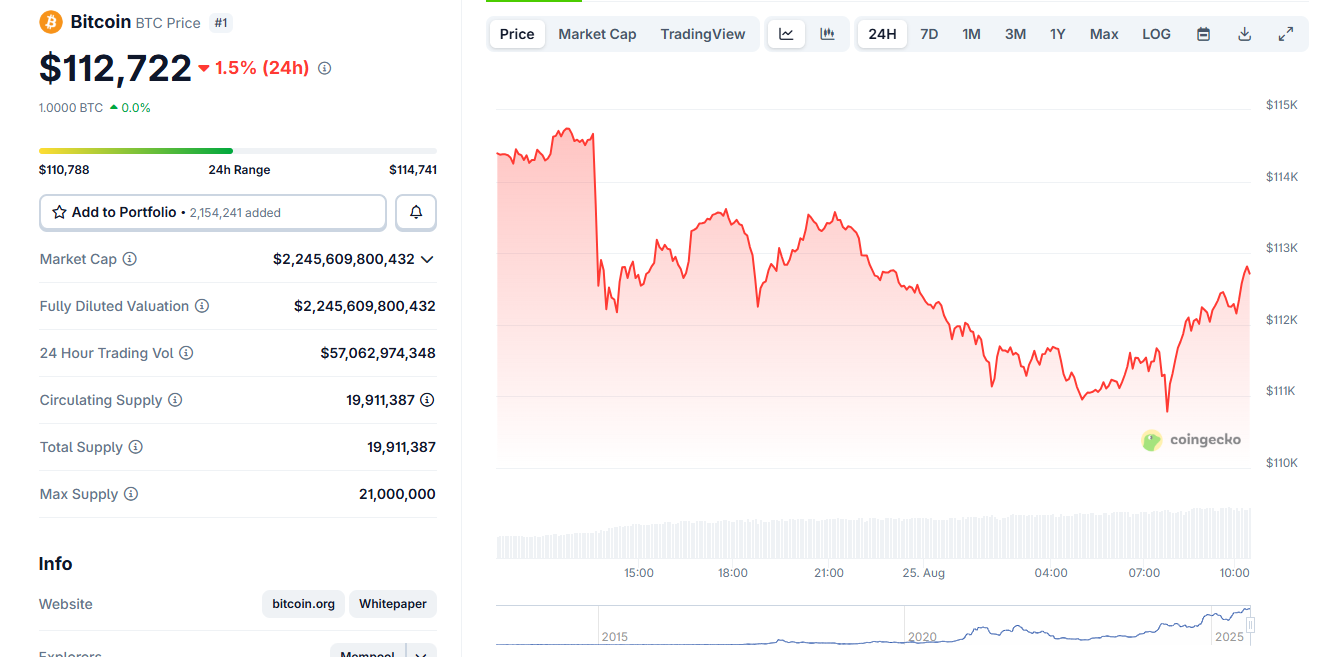The width and height of the screenshot is (1322, 657).
Task: Download chart data icon
Action: [1245, 34]
